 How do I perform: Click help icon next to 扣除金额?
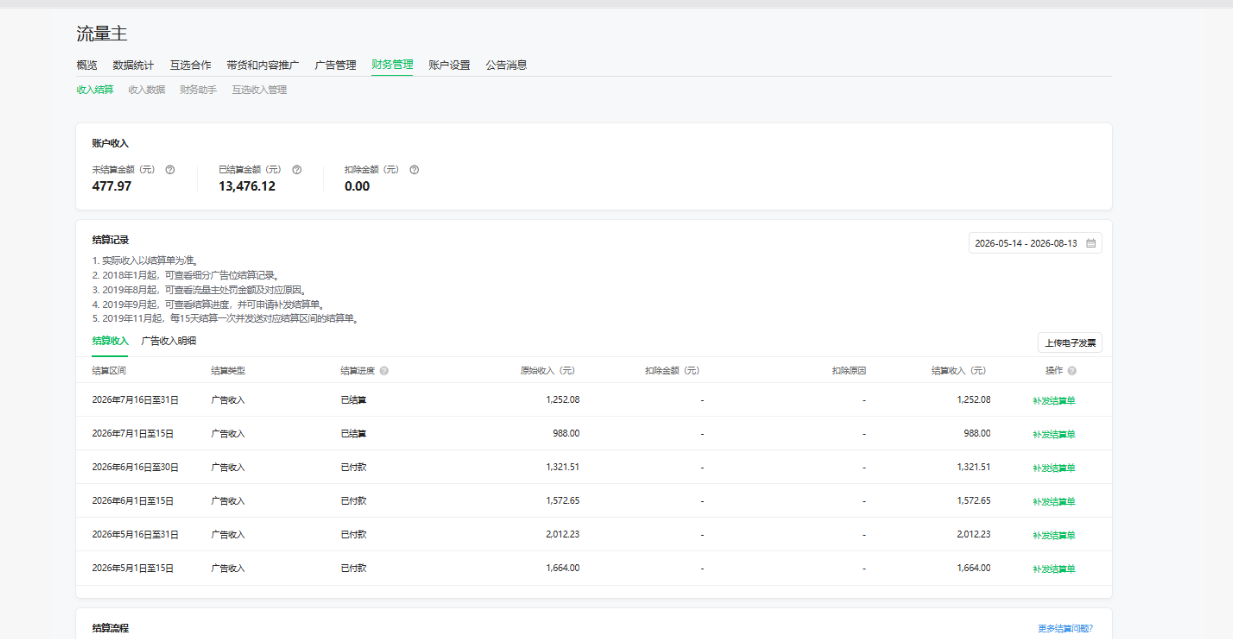[x=414, y=170]
